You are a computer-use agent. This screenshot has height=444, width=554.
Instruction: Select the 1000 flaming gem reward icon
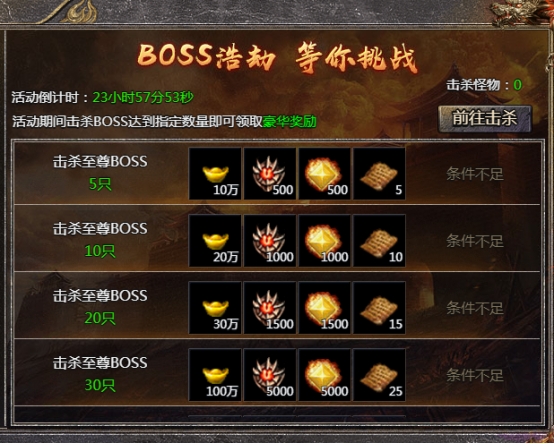pos(325,241)
